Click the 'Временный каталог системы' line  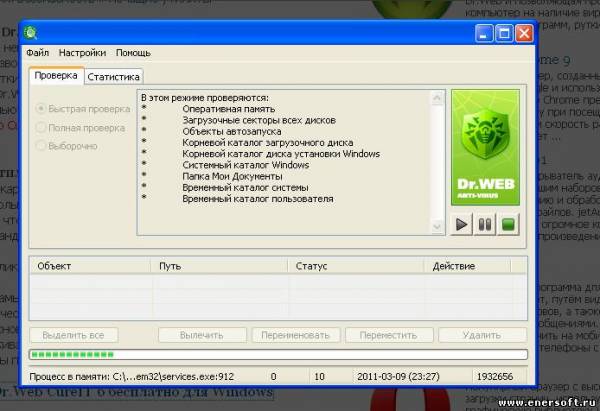tap(245, 188)
